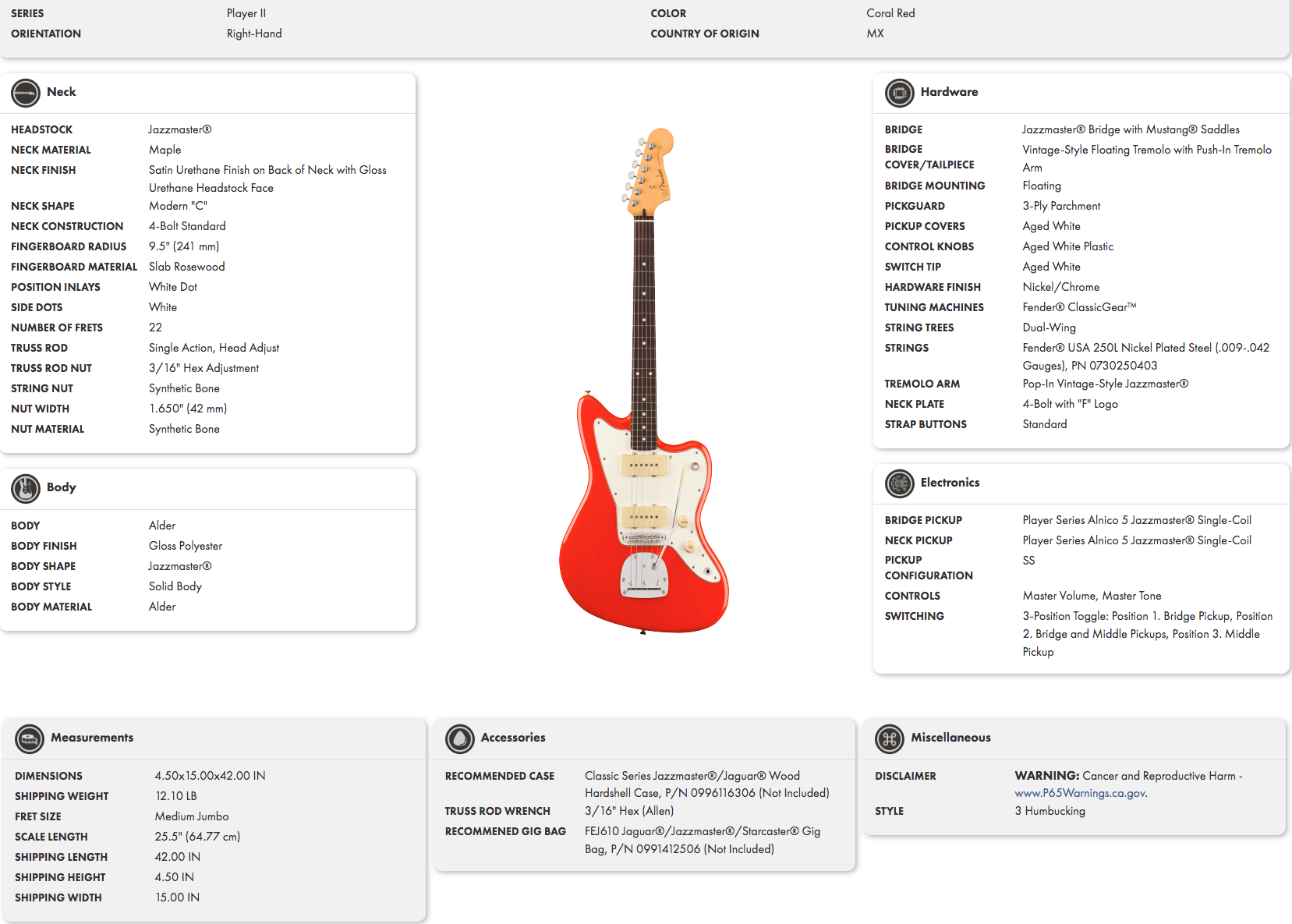Click the 'SS' pickup configuration value
This screenshot has width=1292, height=924.
pos(1028,561)
